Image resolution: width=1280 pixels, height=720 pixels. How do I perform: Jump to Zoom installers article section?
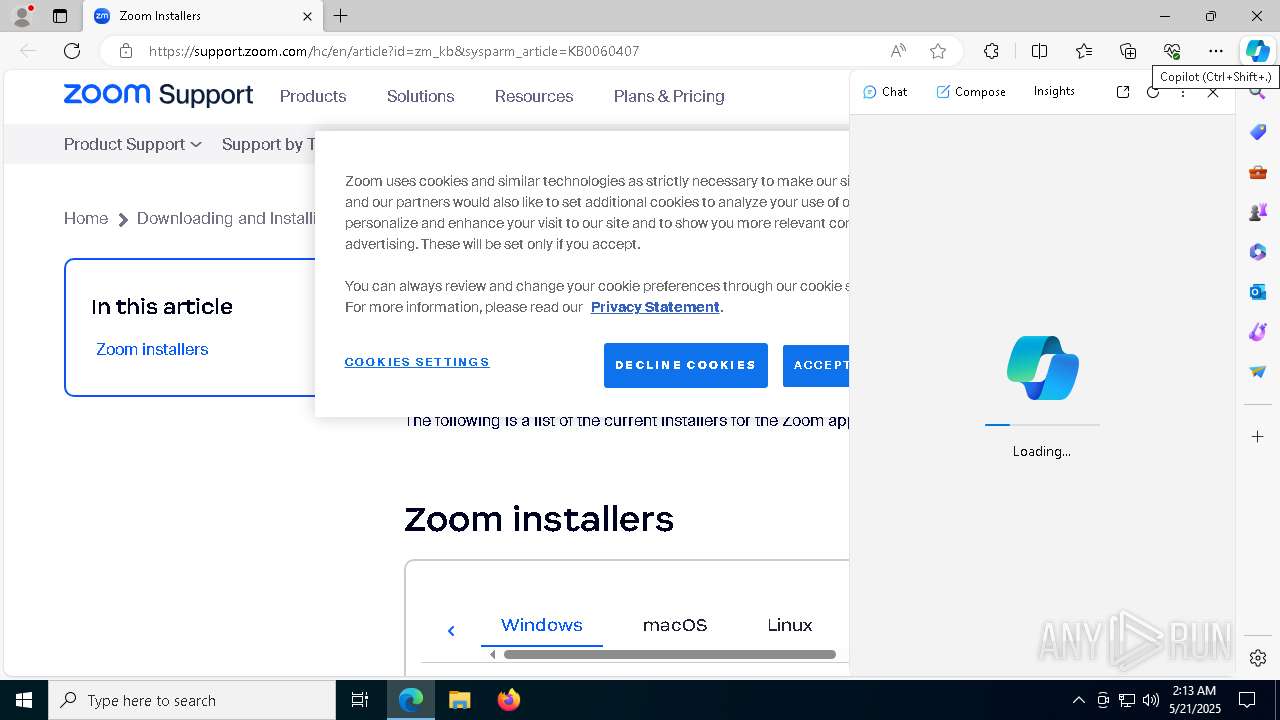152,349
